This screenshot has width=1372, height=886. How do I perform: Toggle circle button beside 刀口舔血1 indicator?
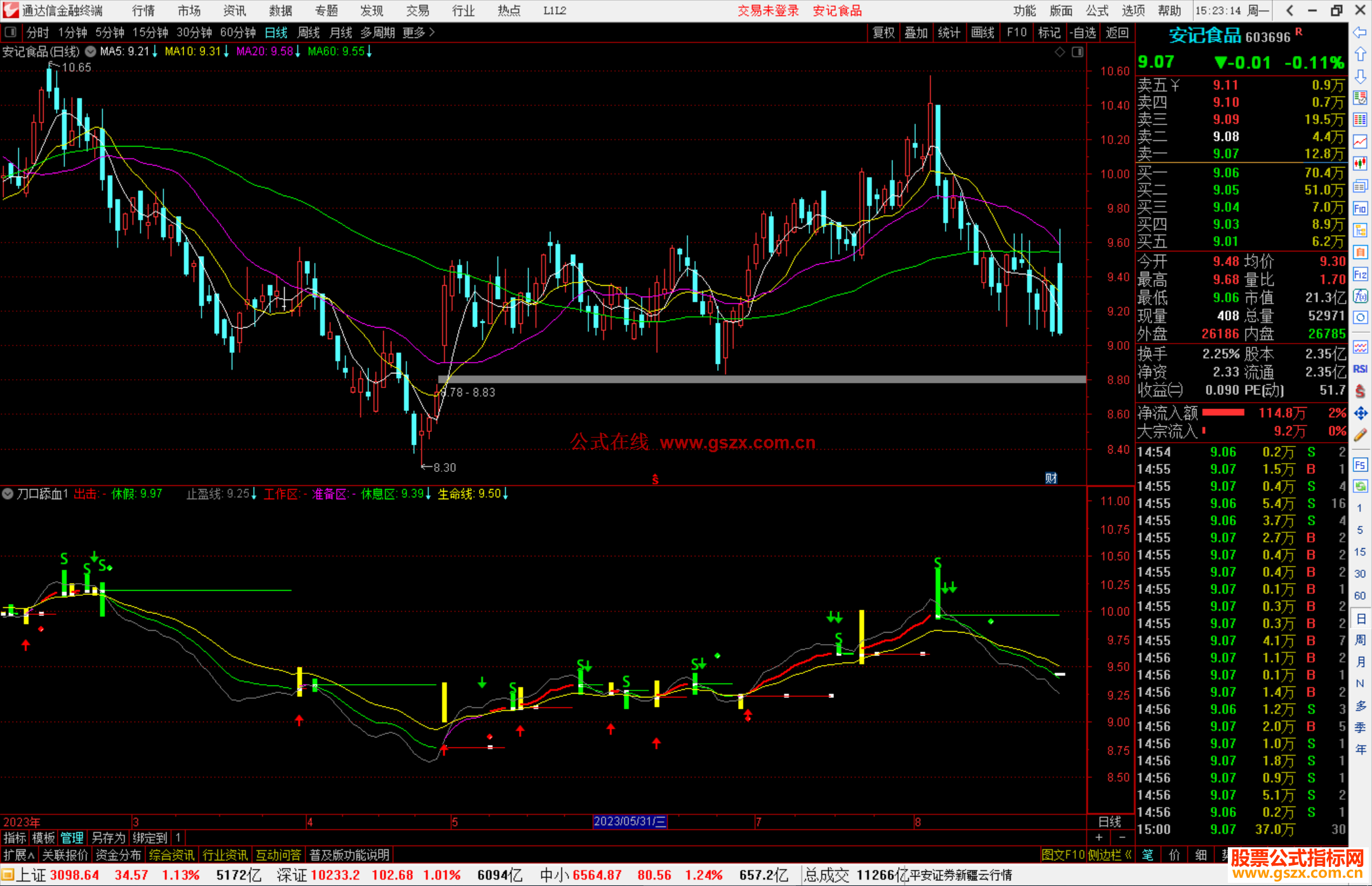tap(8, 493)
